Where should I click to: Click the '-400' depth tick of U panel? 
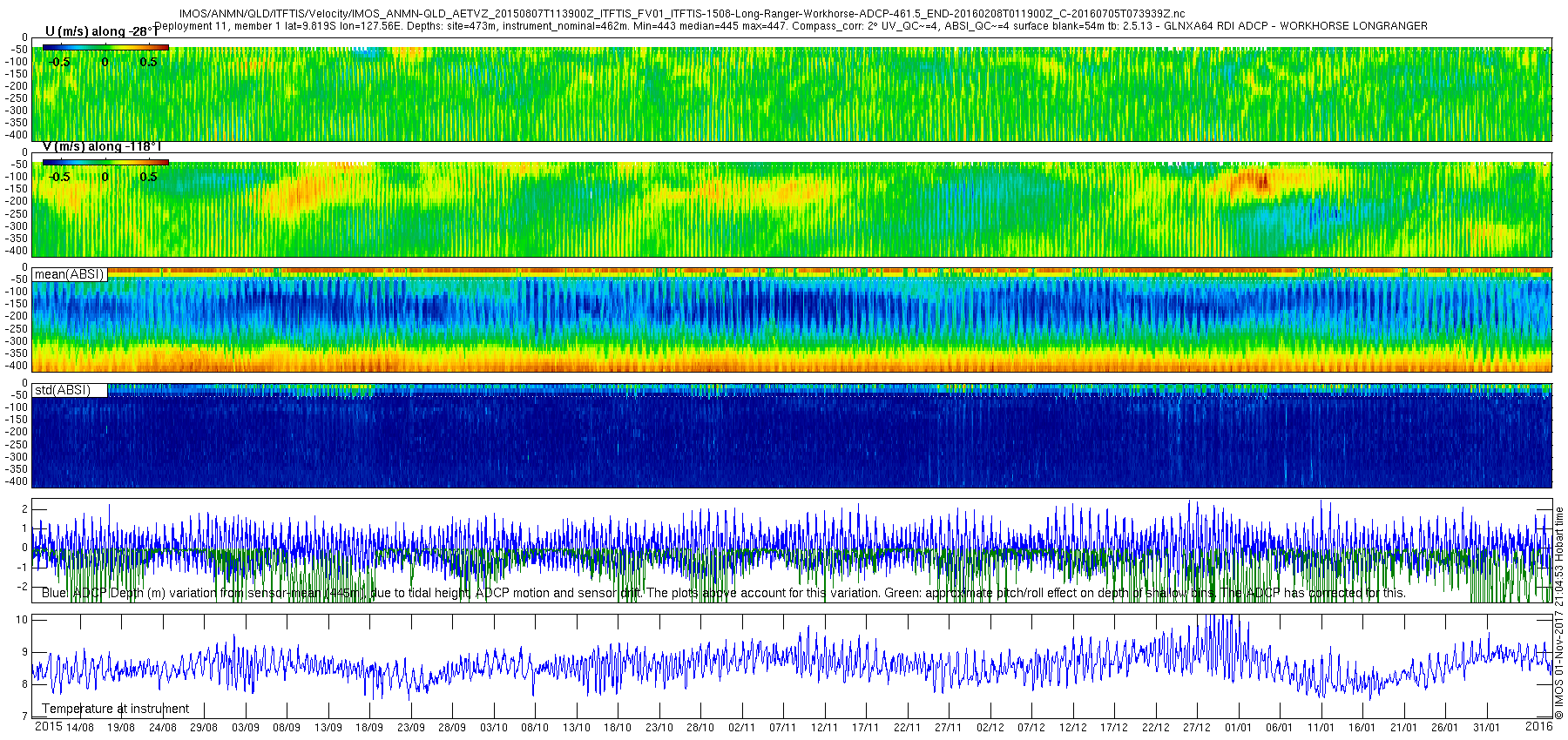pyautogui.click(x=17, y=135)
